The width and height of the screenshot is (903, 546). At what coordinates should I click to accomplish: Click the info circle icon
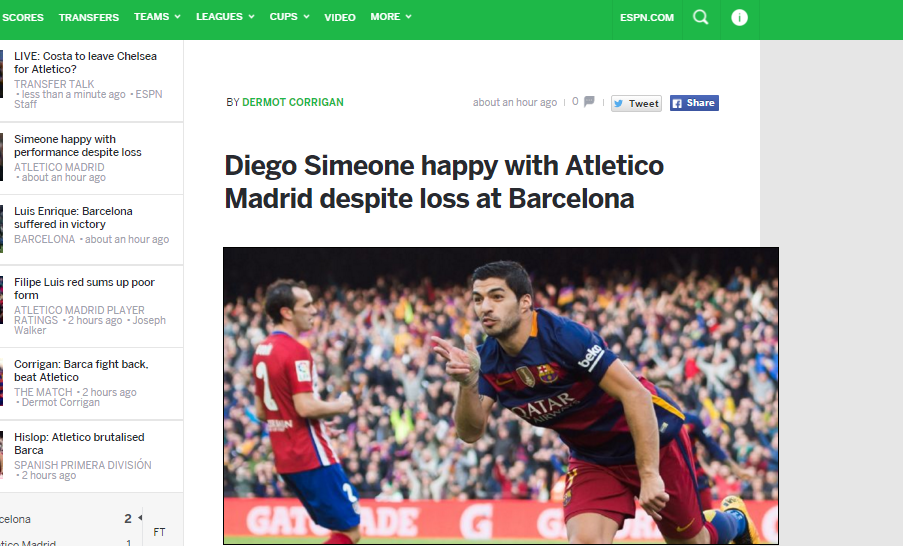coord(739,17)
